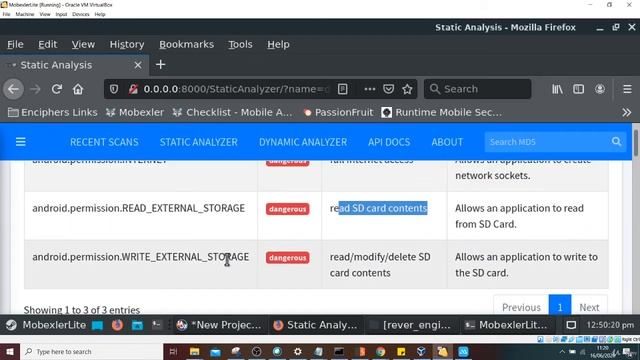Viewport: 640px width, 360px height.
Task: Switch to *New Projec... taskbar window
Action: pos(219,325)
